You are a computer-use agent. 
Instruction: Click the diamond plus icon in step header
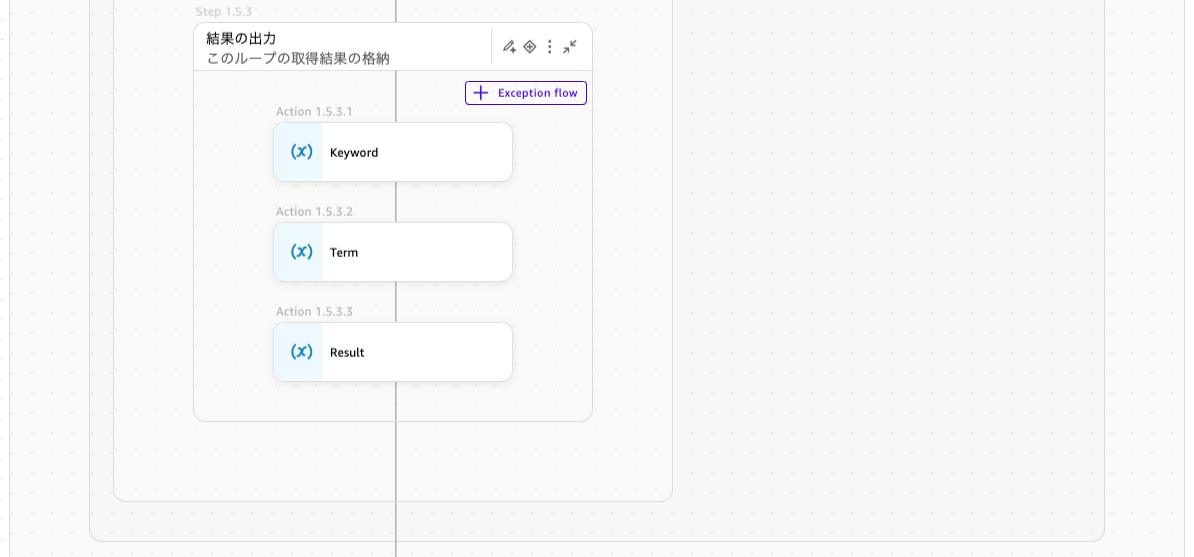(530, 46)
